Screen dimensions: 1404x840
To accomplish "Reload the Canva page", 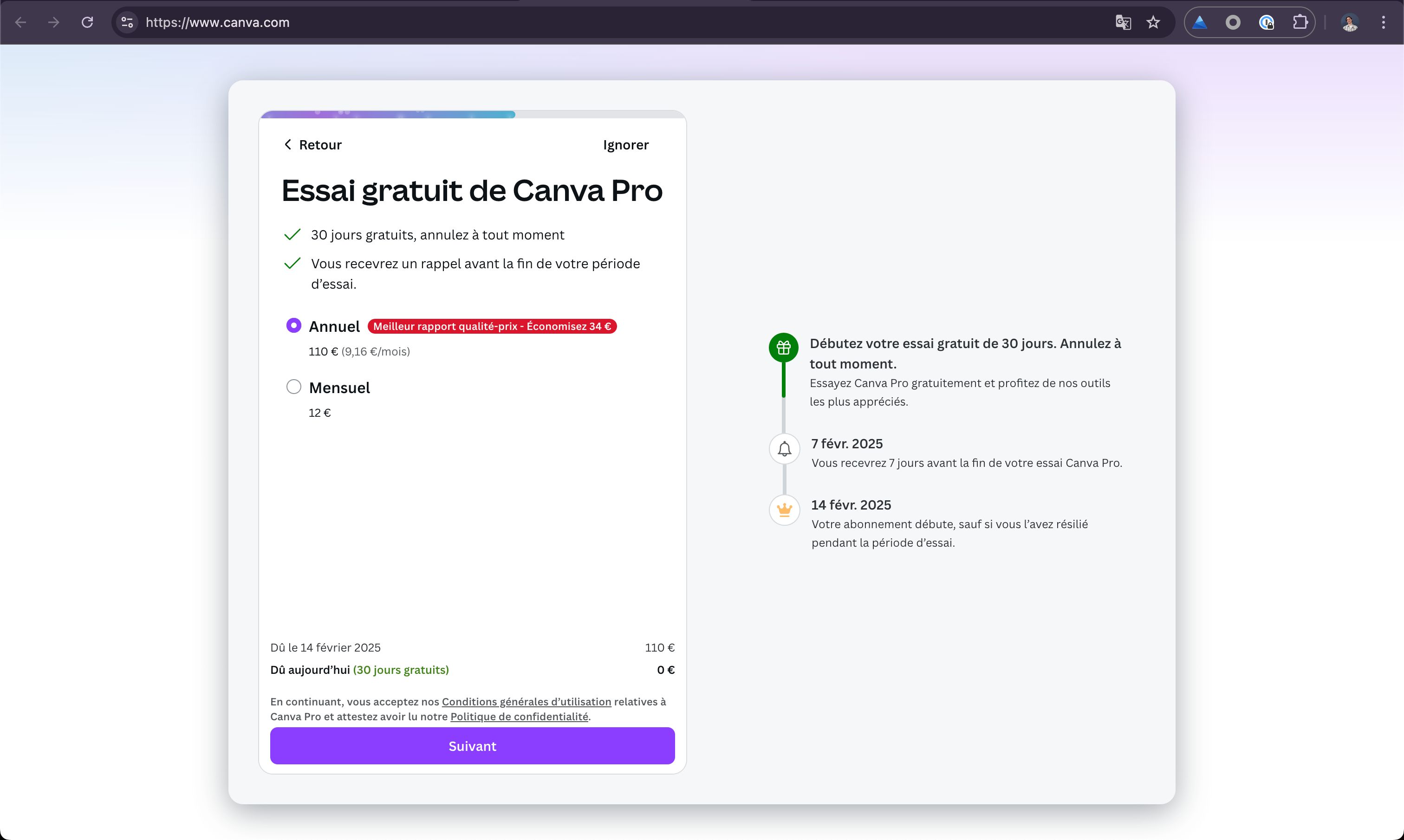I will point(87,23).
